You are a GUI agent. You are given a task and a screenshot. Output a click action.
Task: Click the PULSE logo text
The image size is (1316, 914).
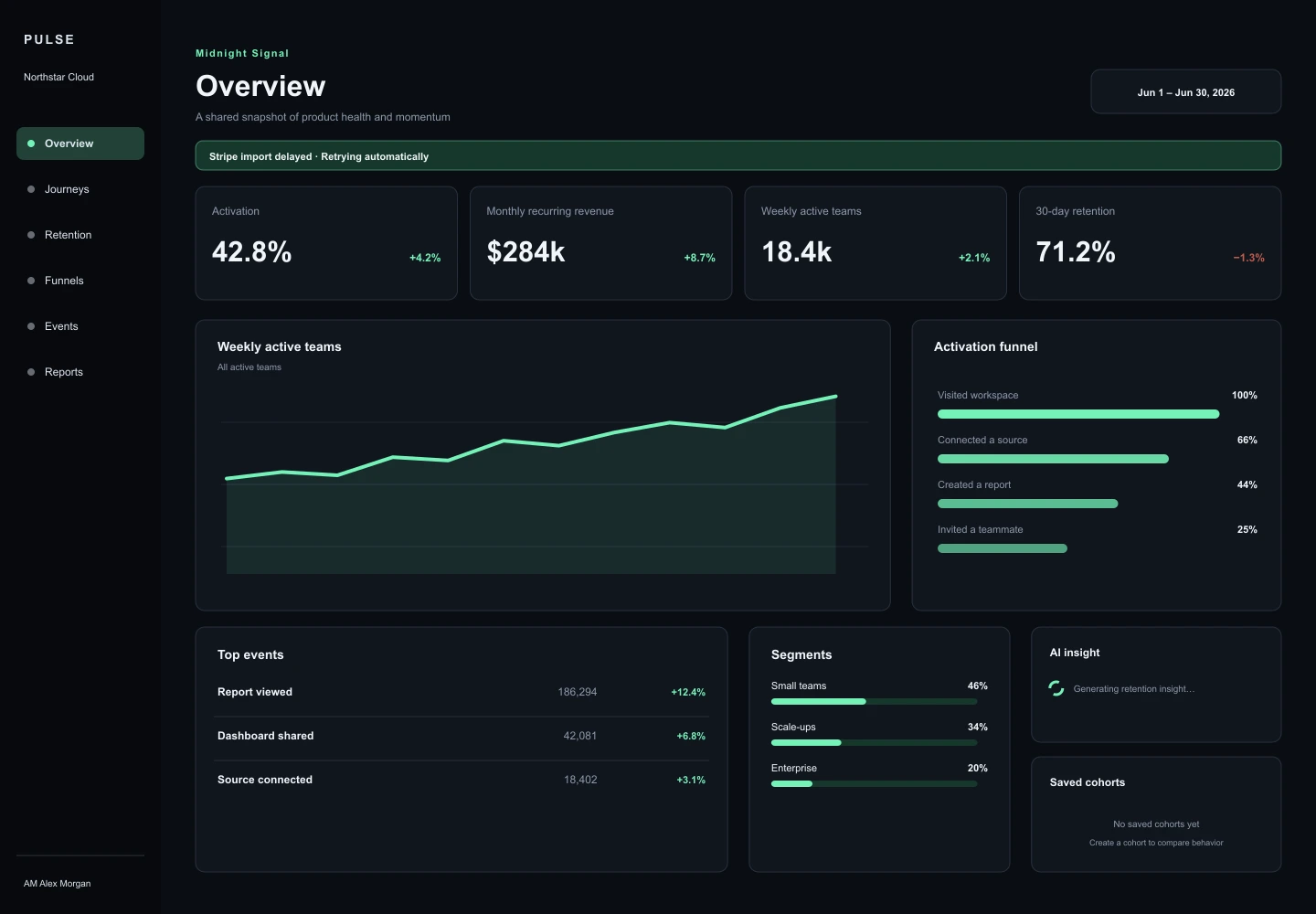(49, 39)
